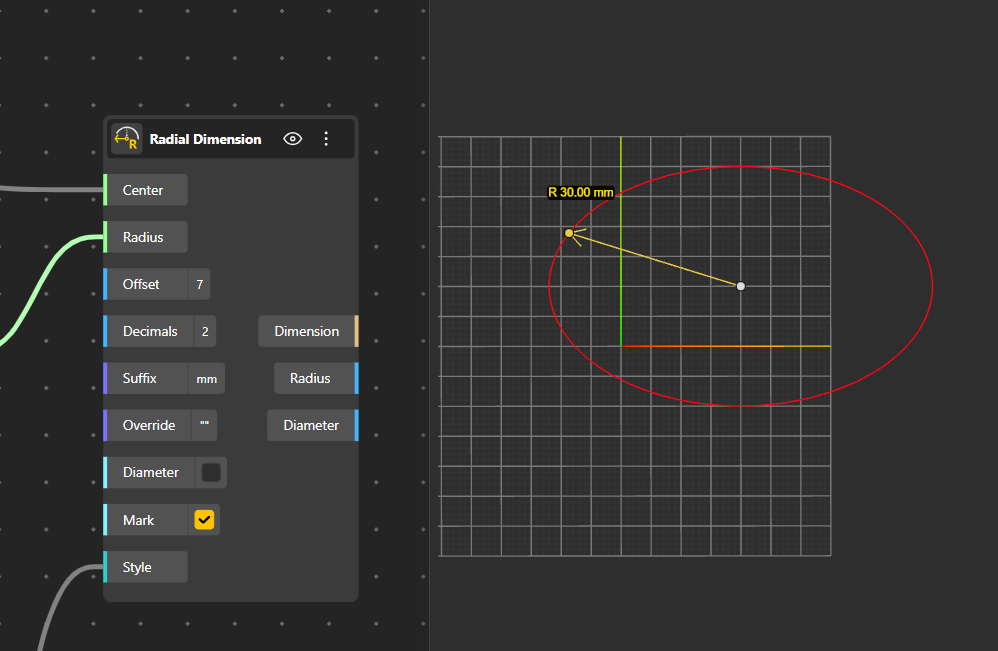Click the Override text field
The width and height of the screenshot is (998, 651).
(204, 425)
